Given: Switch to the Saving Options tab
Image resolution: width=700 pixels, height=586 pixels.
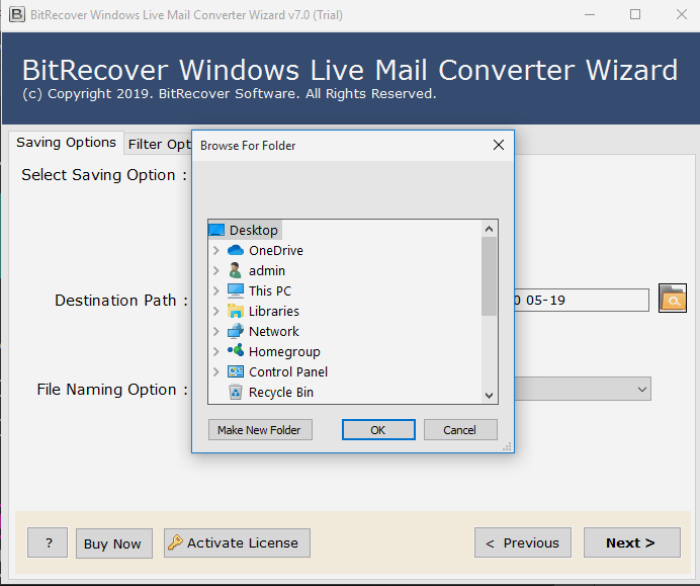Looking at the screenshot, I should [66, 143].
